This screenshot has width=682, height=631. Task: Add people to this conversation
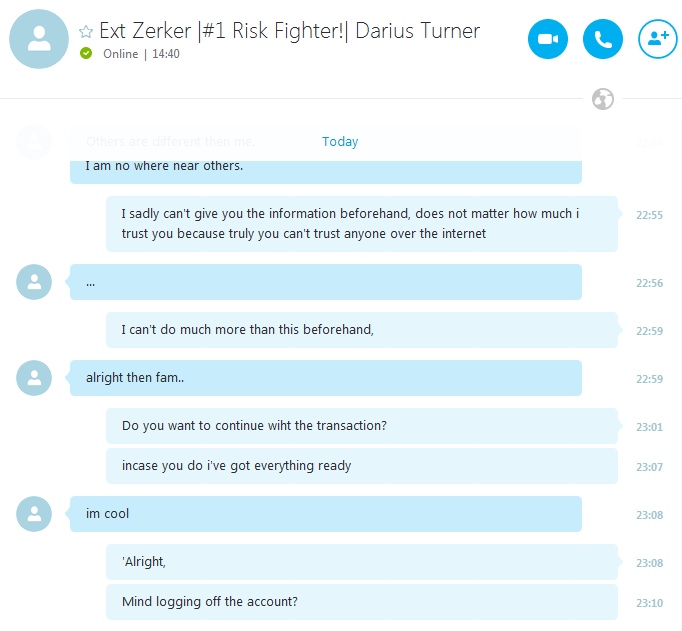[x=658, y=39]
